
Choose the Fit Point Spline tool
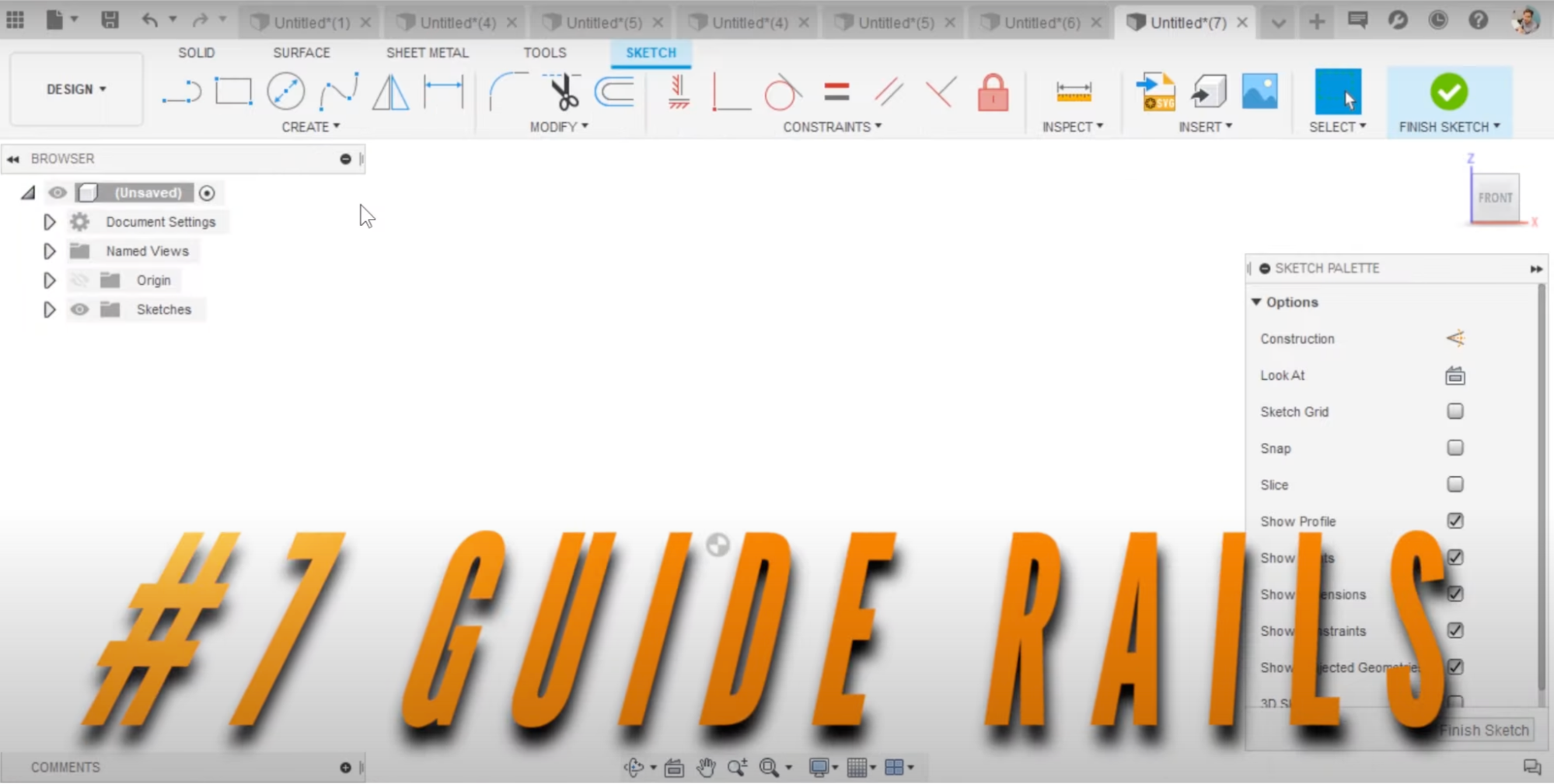(339, 92)
